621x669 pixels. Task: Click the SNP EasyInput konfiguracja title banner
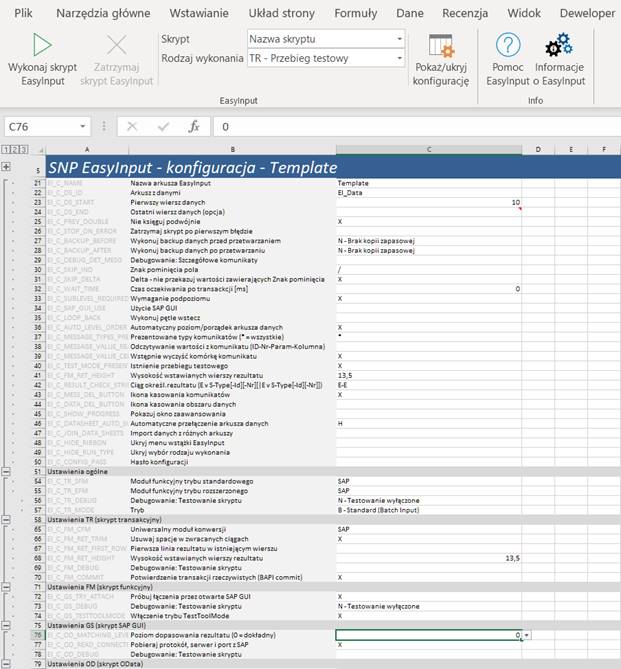[333, 167]
